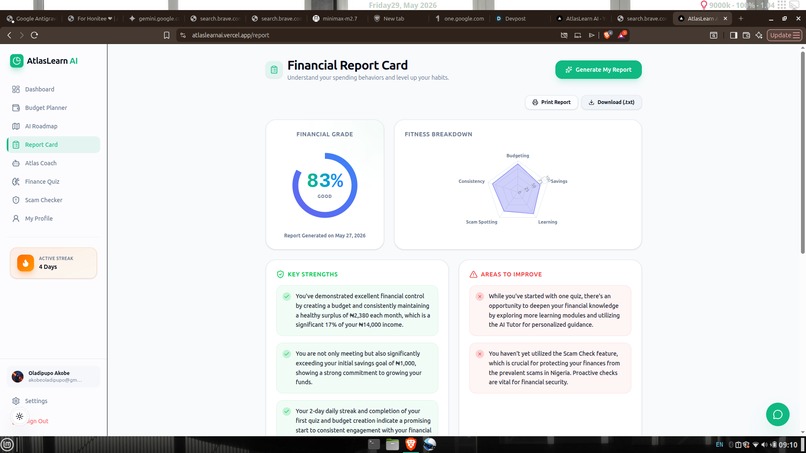806x453 pixels.
Task: Click the 'Report Generated on May 27, 2026' text
Action: (324, 235)
